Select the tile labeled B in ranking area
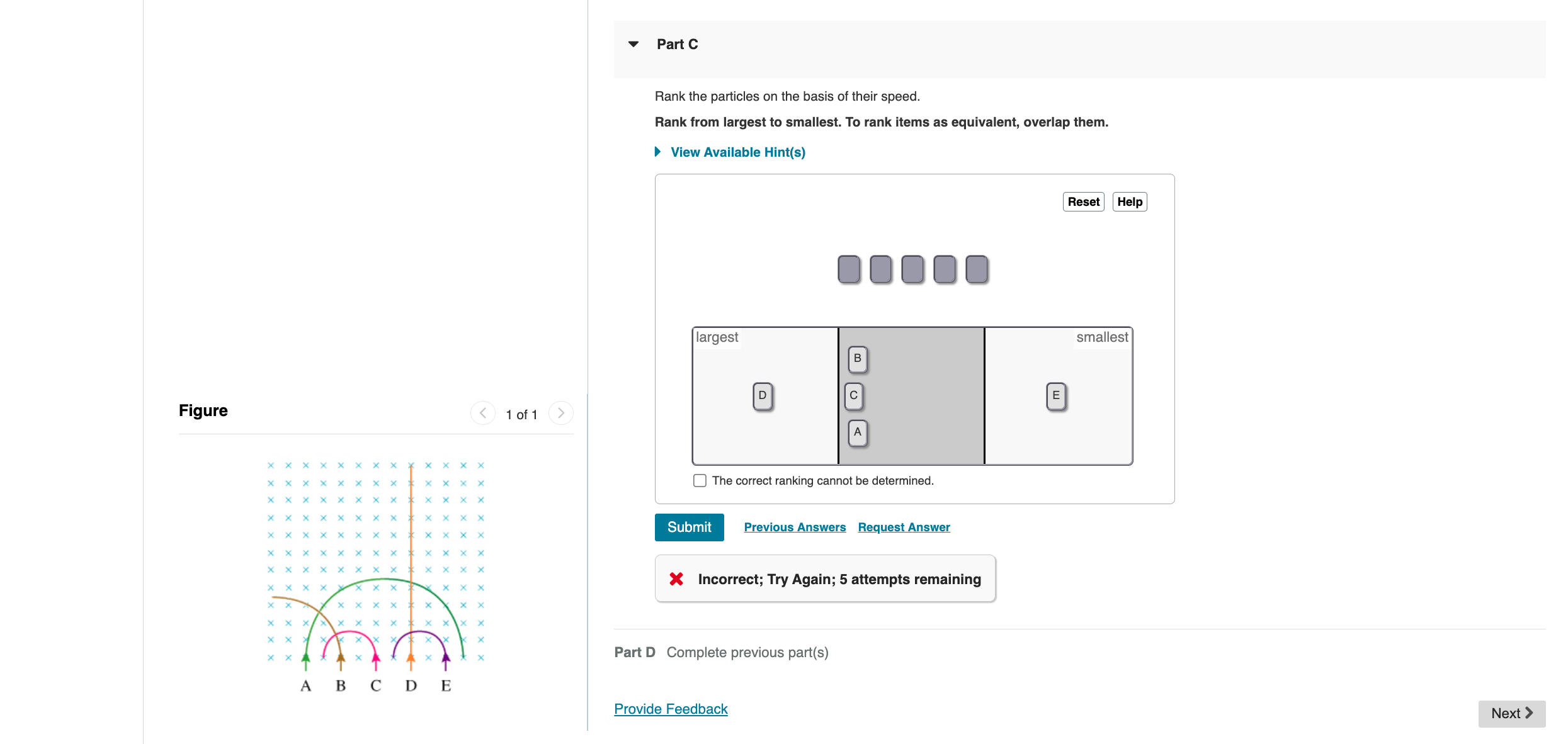1568x744 pixels. [856, 358]
